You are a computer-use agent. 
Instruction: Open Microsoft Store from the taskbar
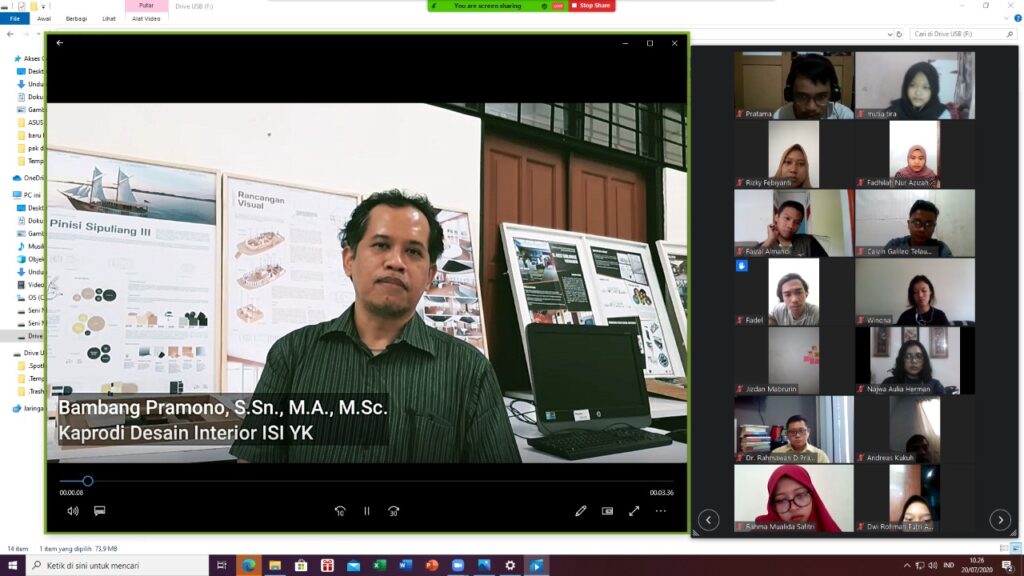301,566
